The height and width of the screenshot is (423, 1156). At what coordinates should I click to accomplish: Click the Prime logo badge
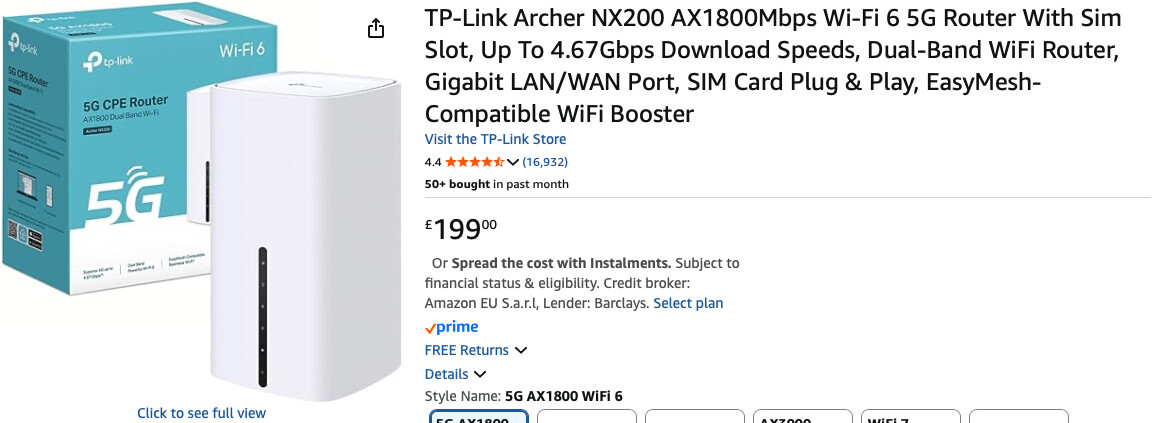[x=452, y=327]
